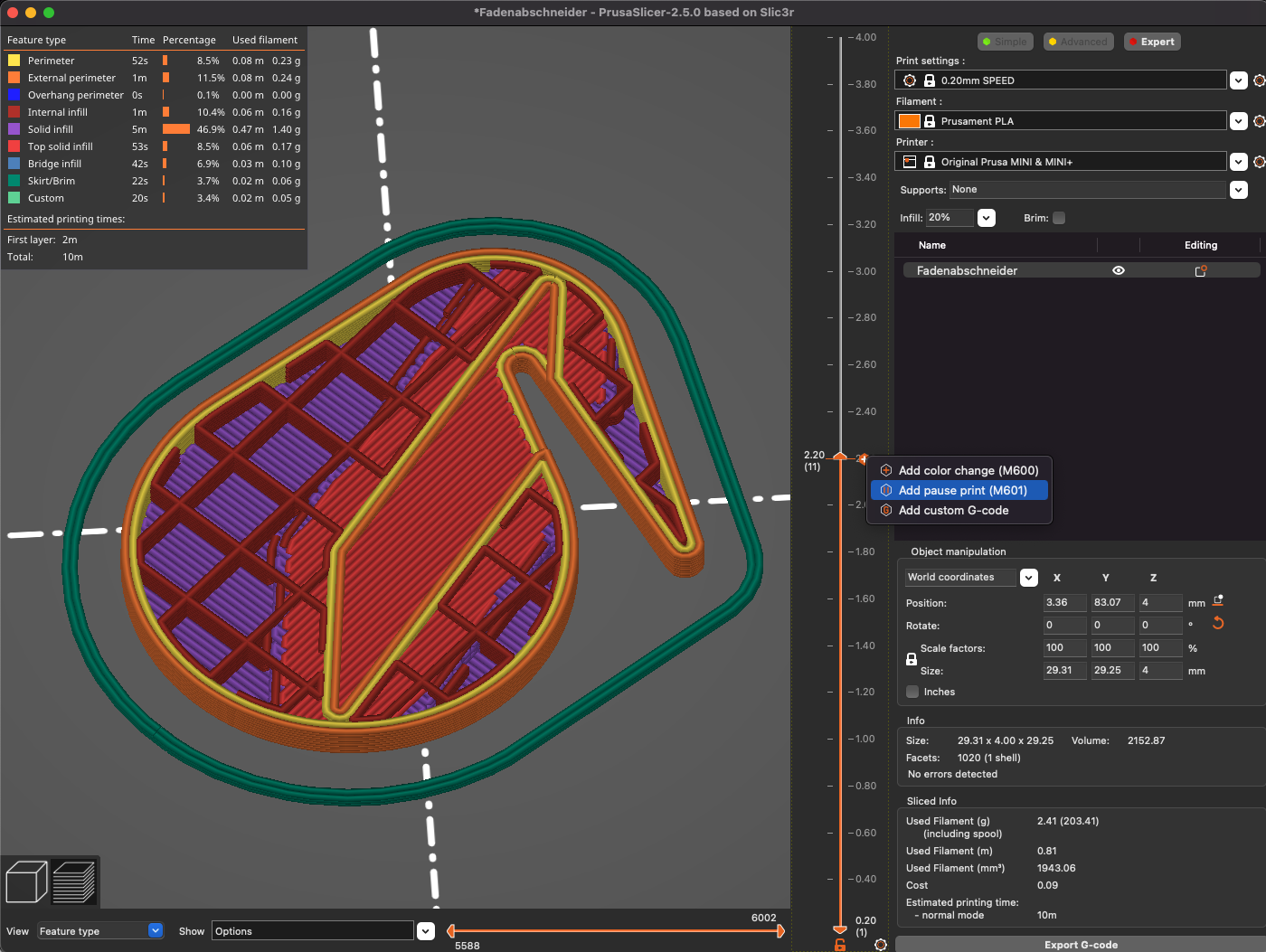This screenshot has width=1266, height=952.
Task: Reset rotation using the orange reset arrow icon
Action: pos(1218,623)
